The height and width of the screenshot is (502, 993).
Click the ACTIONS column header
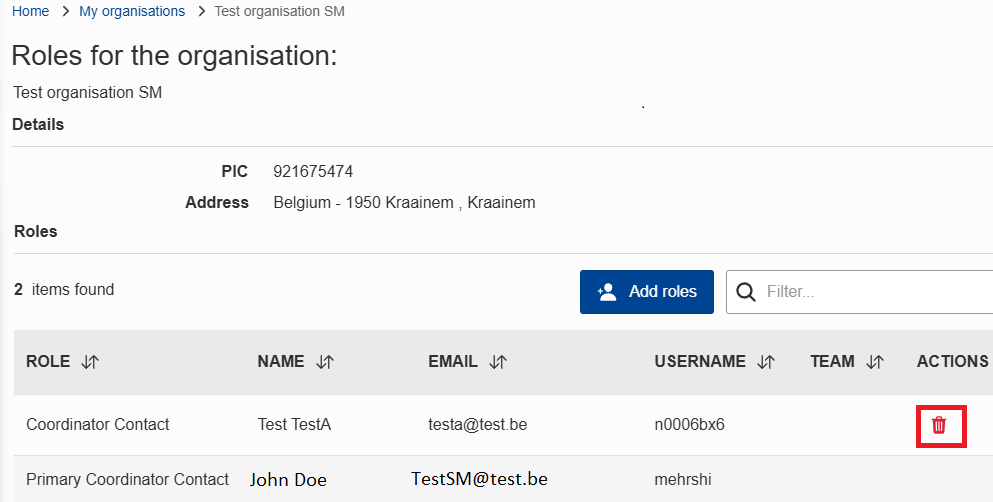[x=952, y=362]
